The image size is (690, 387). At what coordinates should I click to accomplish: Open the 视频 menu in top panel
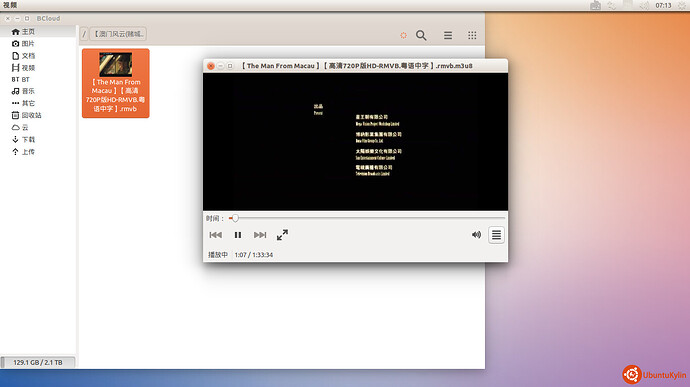click(10, 5)
